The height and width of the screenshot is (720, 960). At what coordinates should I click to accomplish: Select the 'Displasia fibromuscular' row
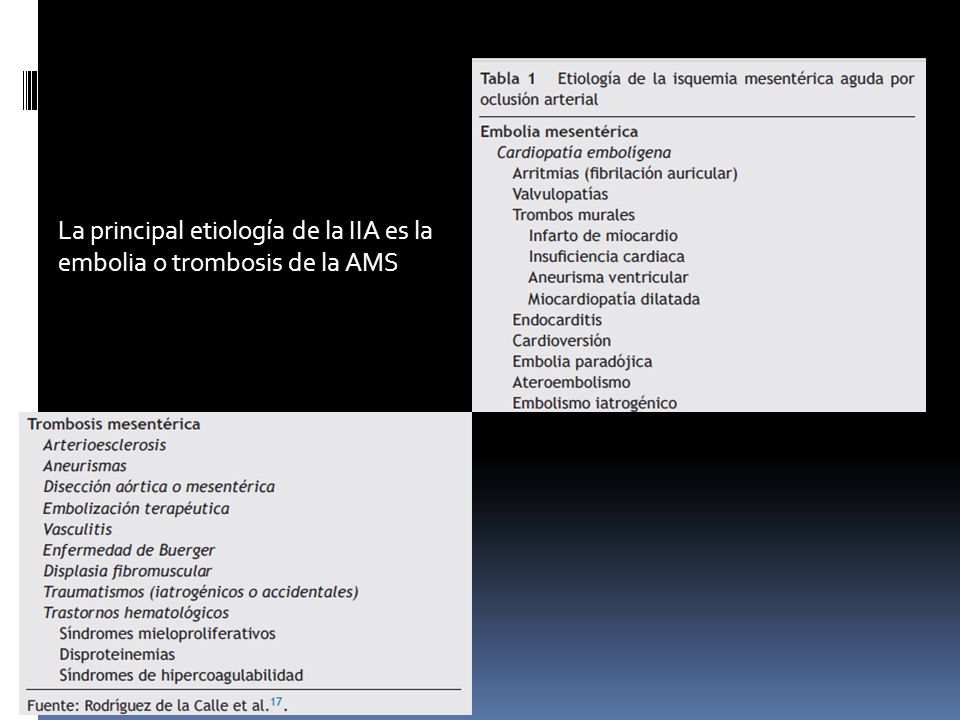point(127,571)
